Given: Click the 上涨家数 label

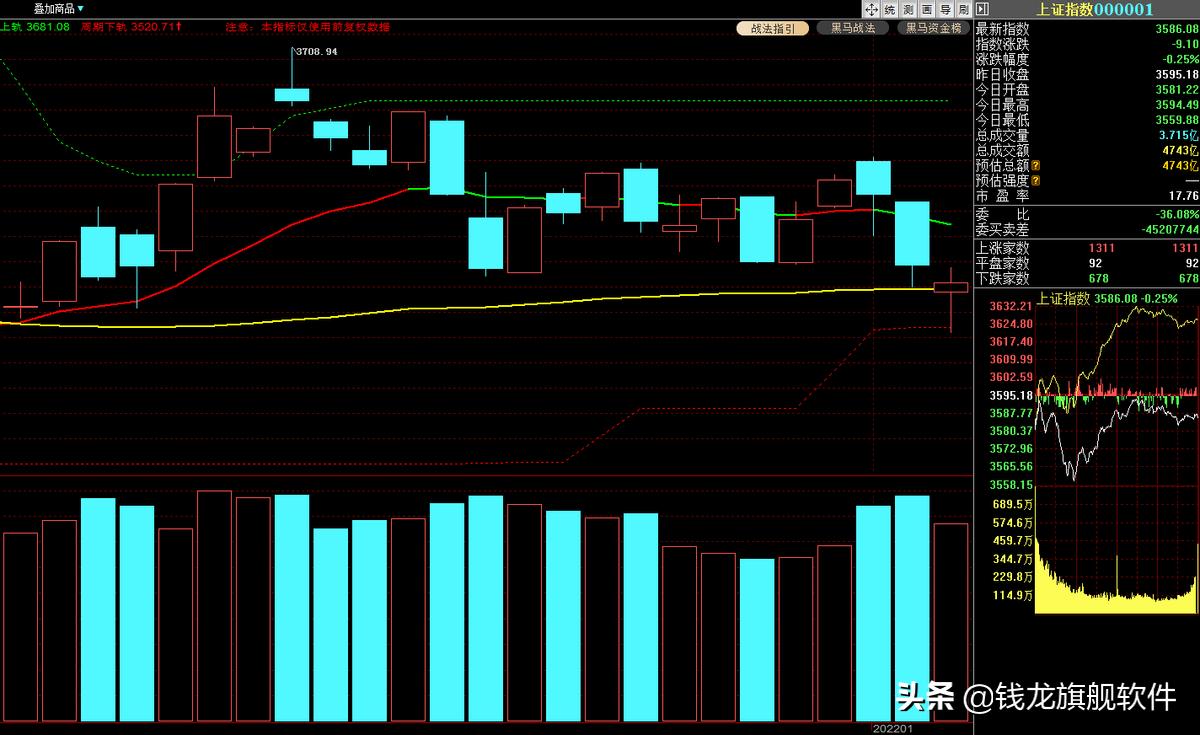Looking at the screenshot, I should [x=1002, y=248].
